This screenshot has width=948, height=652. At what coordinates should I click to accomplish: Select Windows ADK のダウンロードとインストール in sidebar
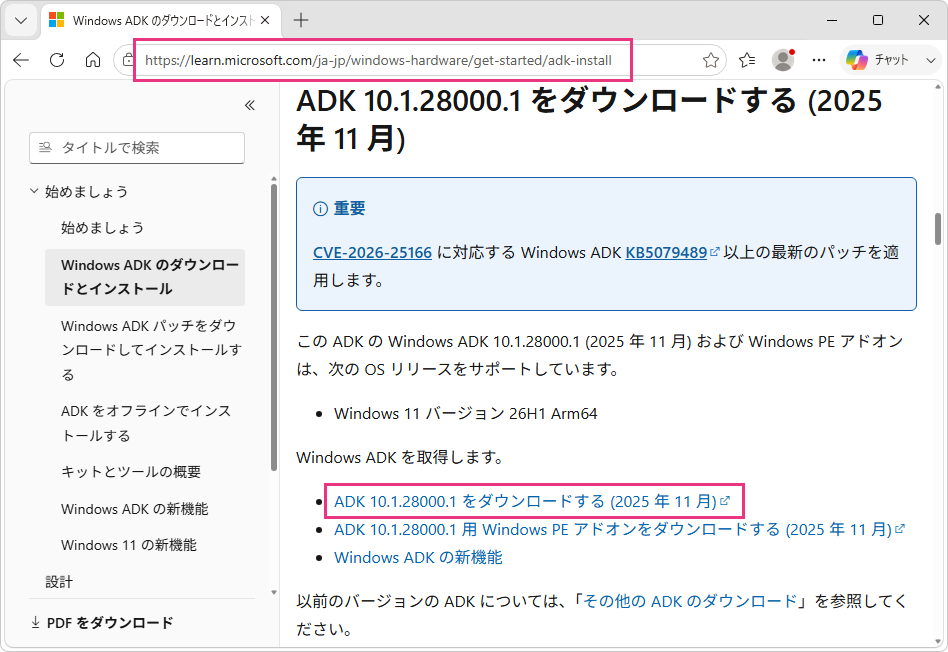[x=145, y=277]
